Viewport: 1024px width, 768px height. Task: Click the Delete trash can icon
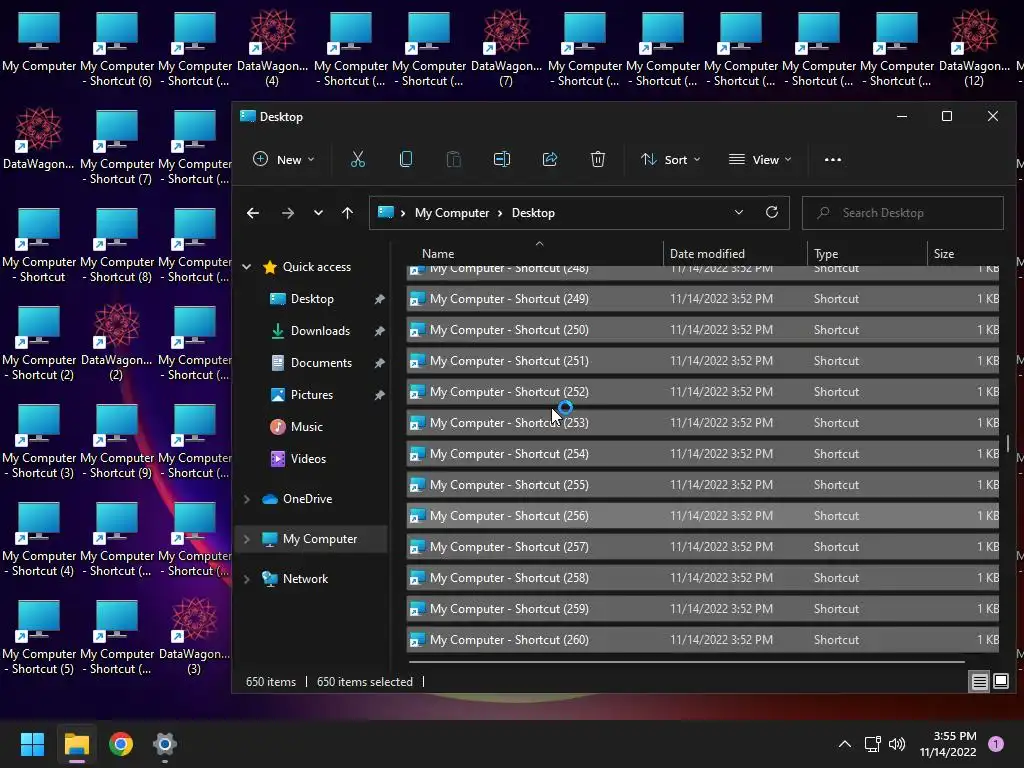coord(598,159)
